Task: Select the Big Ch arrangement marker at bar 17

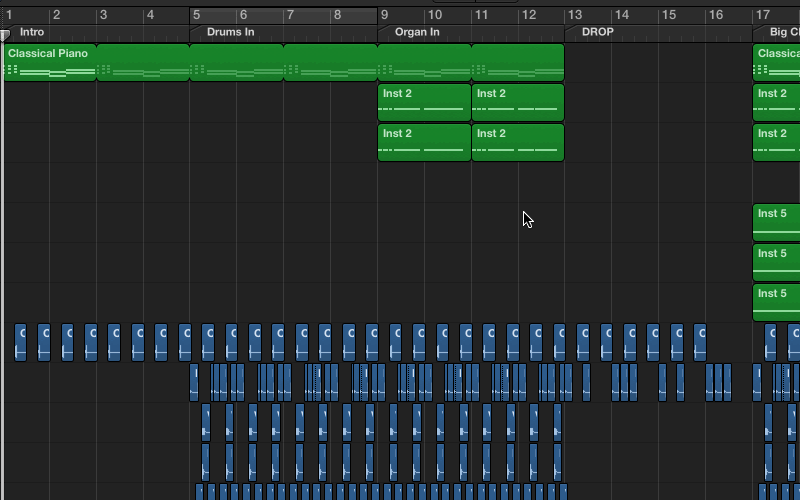Action: [784, 32]
